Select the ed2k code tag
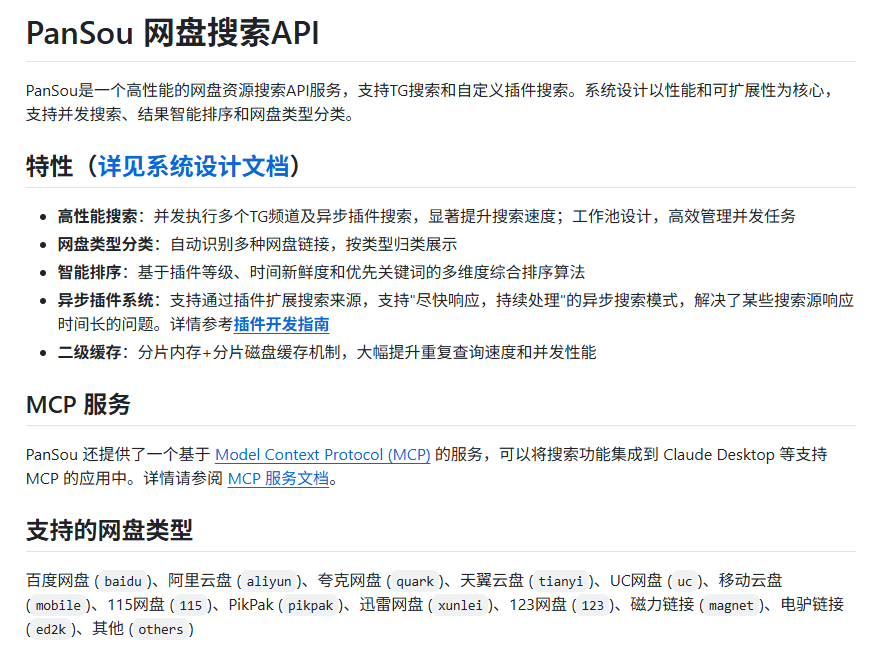 pos(52,629)
